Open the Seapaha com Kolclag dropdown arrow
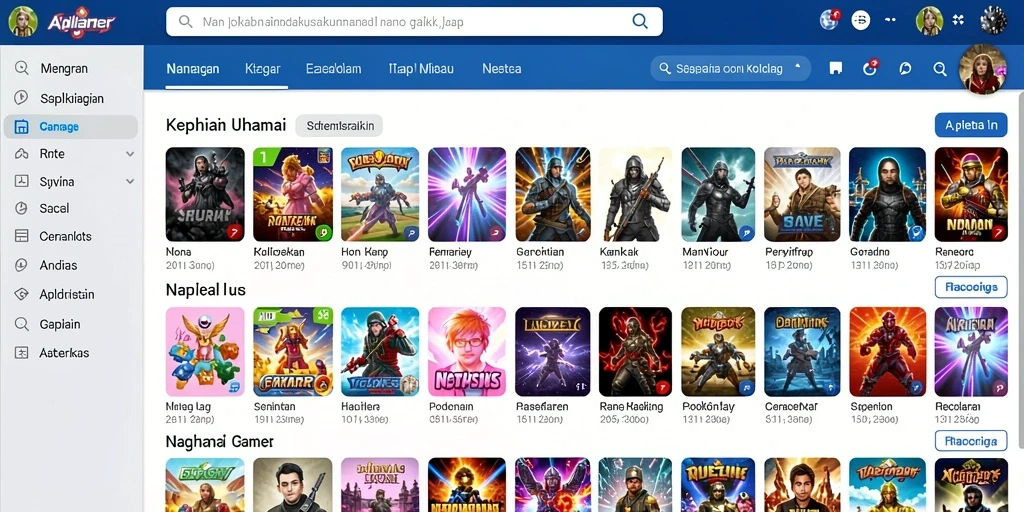The width and height of the screenshot is (1024, 512). [797, 67]
